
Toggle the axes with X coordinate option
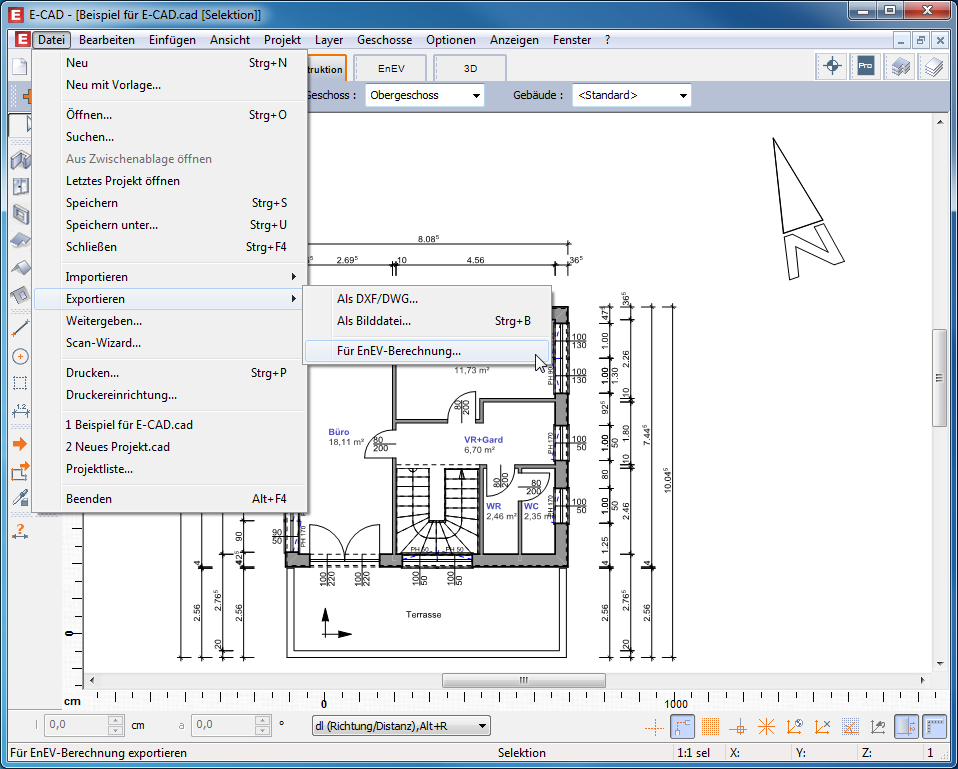click(822, 727)
